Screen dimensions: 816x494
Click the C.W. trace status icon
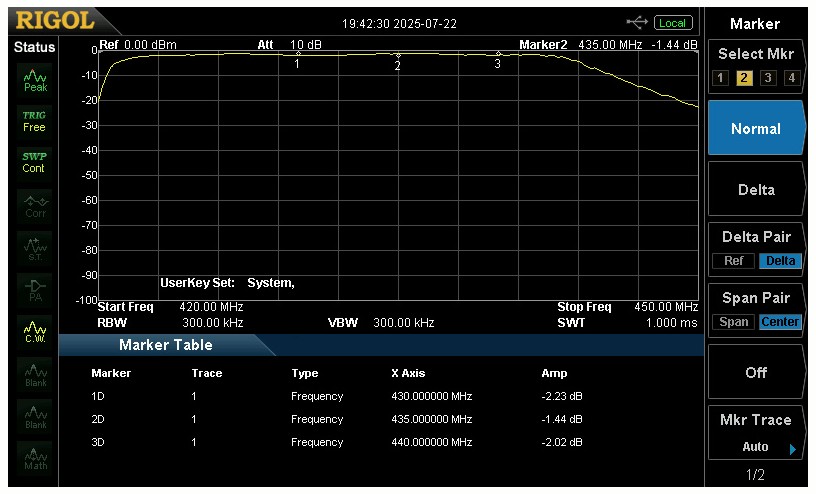click(35, 330)
